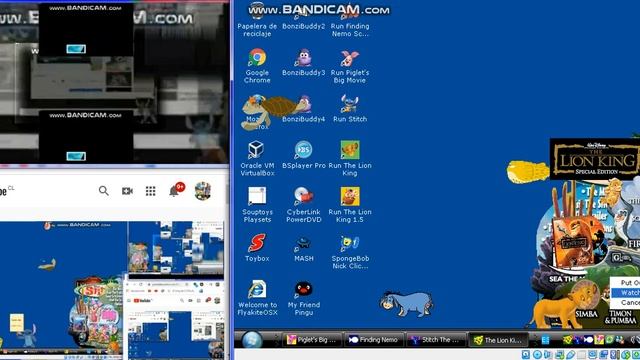640x360 pixels.
Task: Click the SIMBA character label
Action: point(587,314)
